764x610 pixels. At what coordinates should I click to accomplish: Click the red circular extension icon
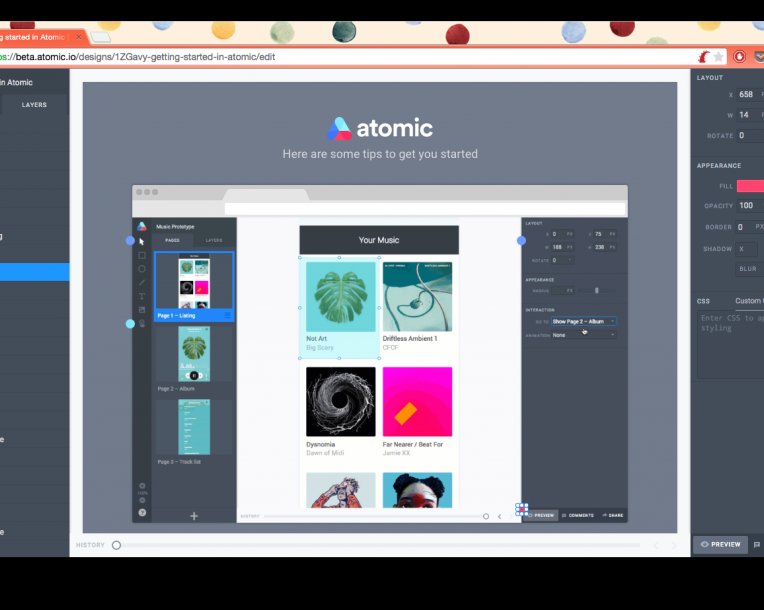coord(739,57)
